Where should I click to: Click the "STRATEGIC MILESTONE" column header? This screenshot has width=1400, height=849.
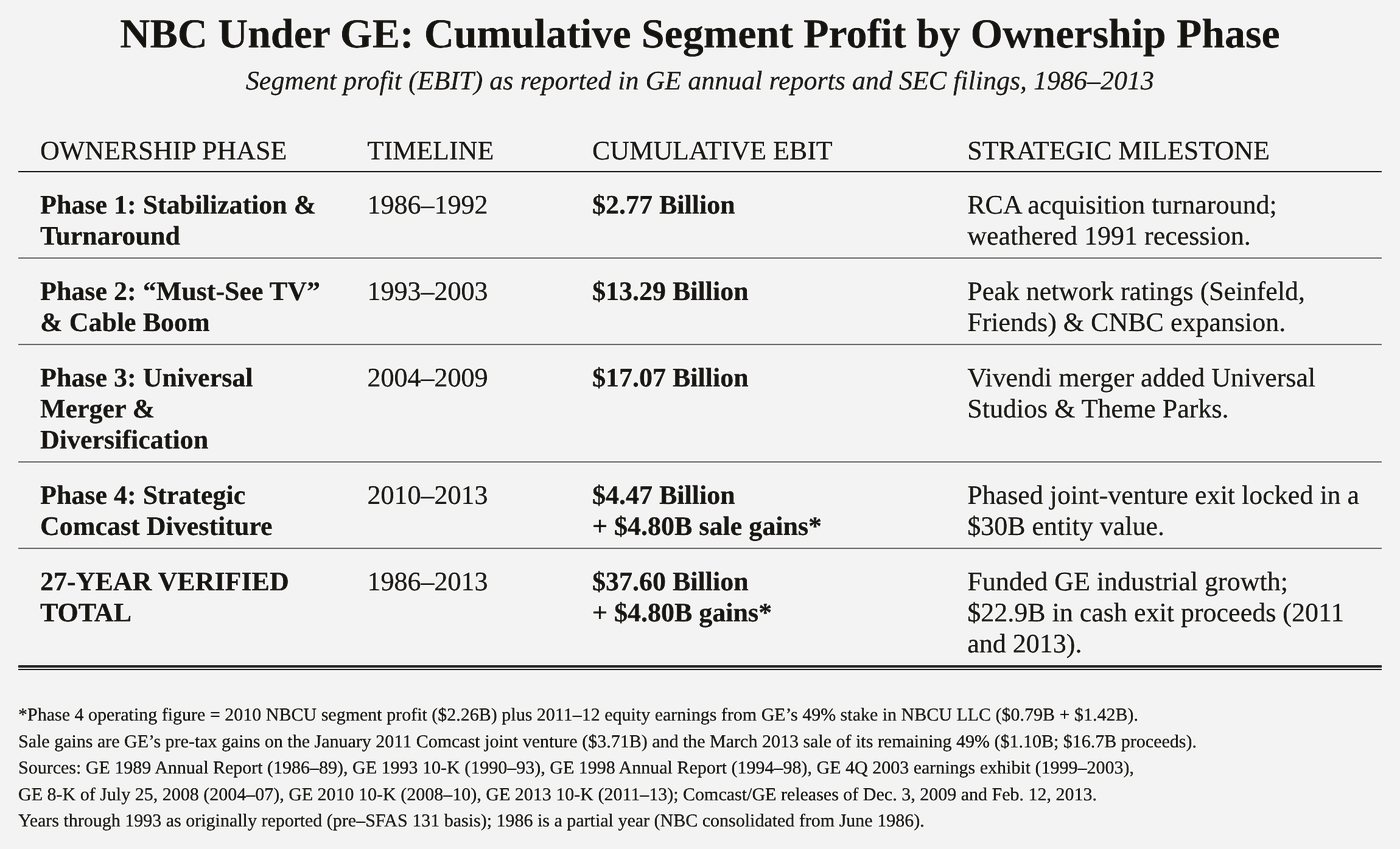coord(1118,151)
